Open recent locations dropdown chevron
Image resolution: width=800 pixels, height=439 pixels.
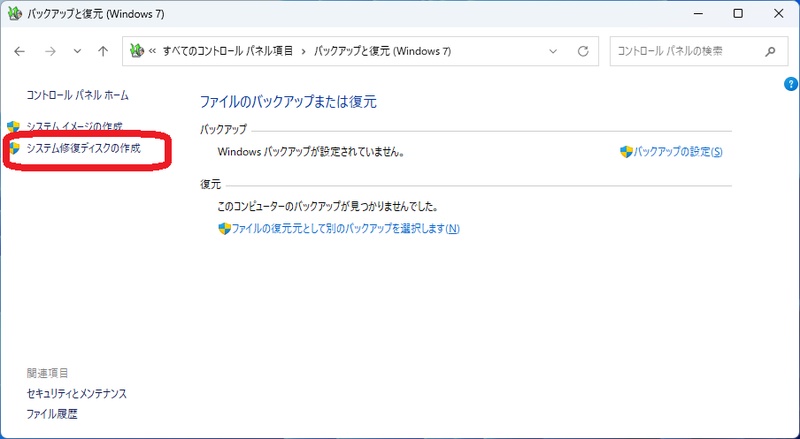coord(77,51)
